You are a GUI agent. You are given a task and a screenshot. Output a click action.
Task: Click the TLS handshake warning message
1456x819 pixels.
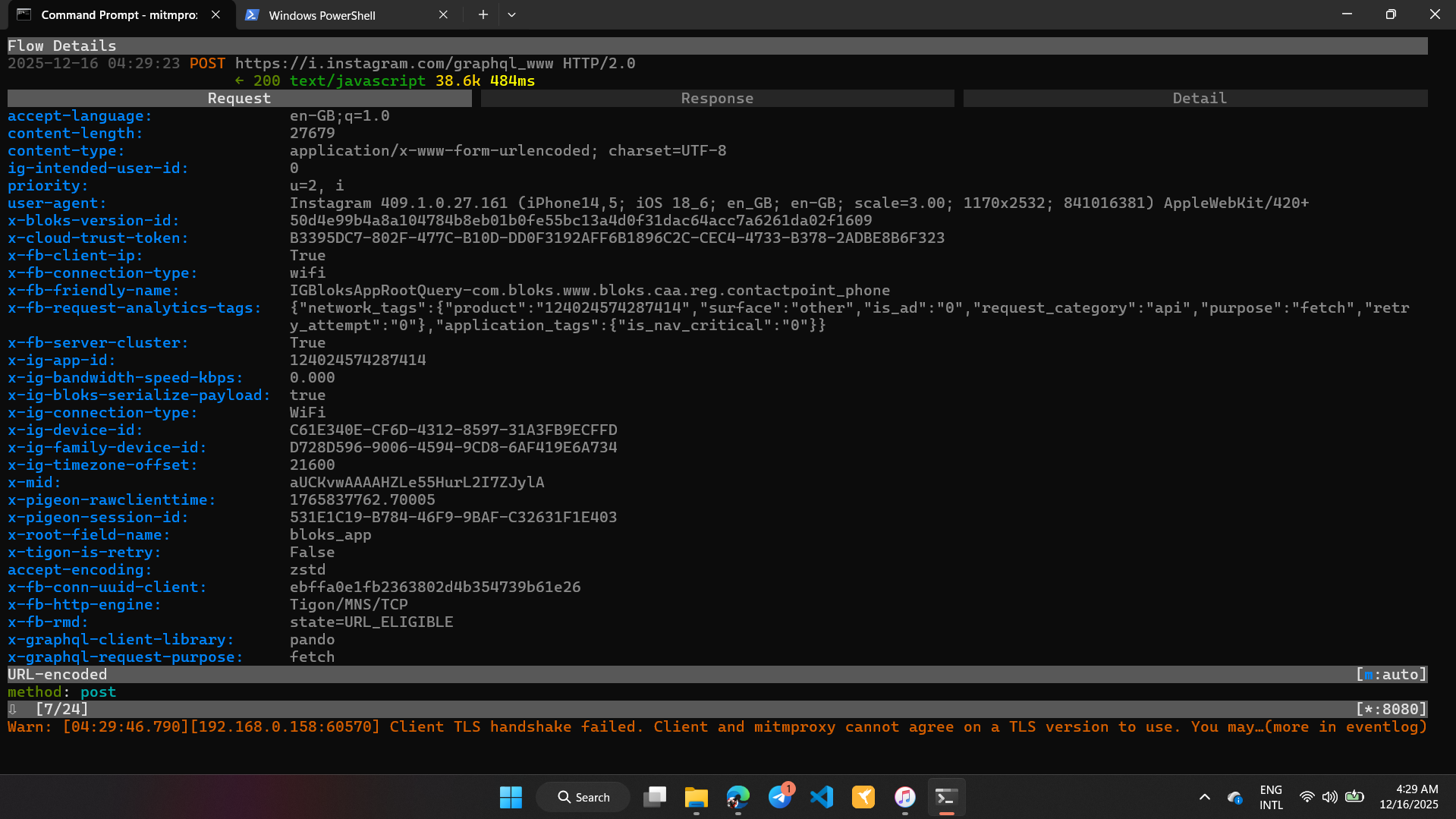point(717,727)
